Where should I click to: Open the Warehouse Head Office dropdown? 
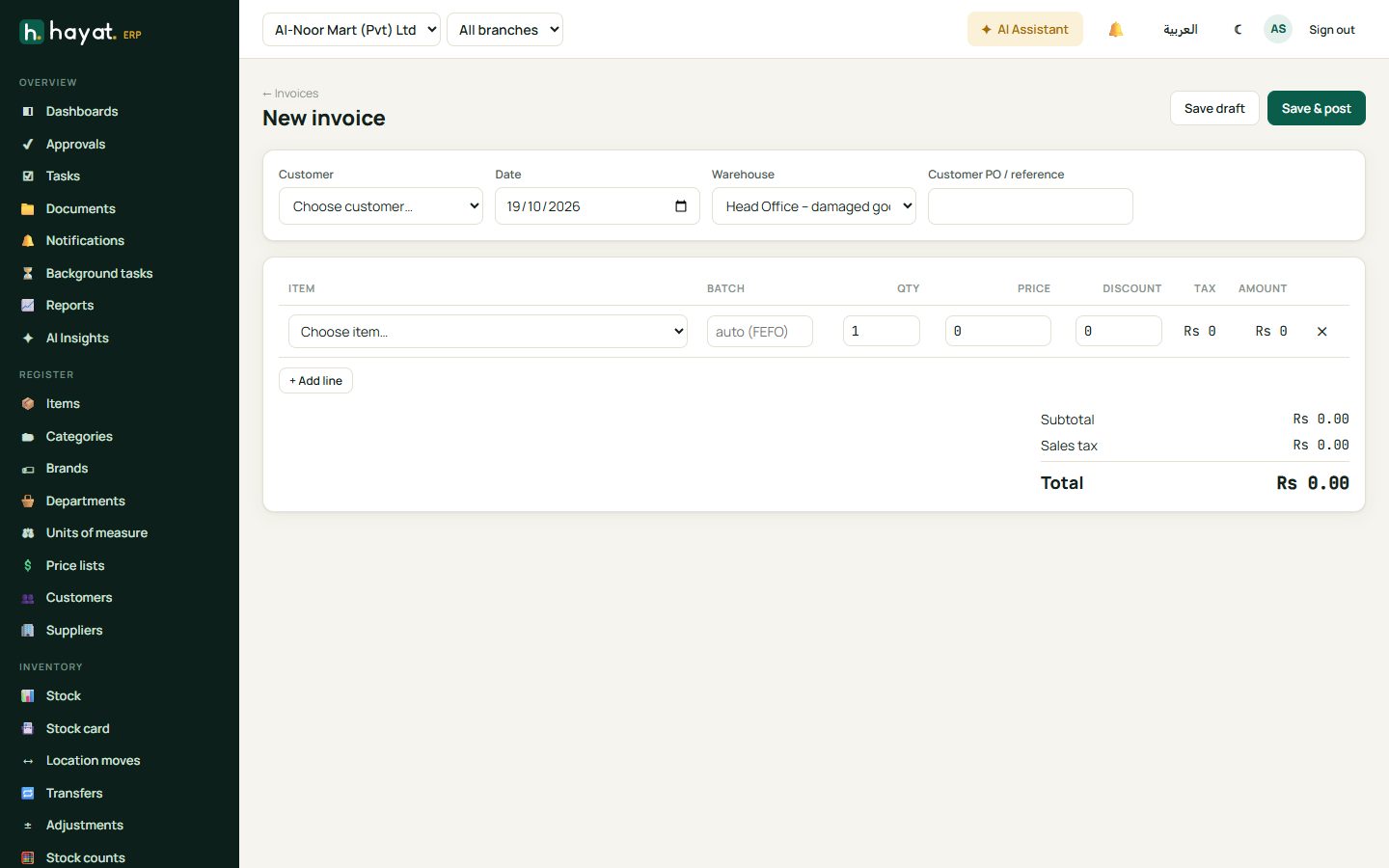[813, 206]
